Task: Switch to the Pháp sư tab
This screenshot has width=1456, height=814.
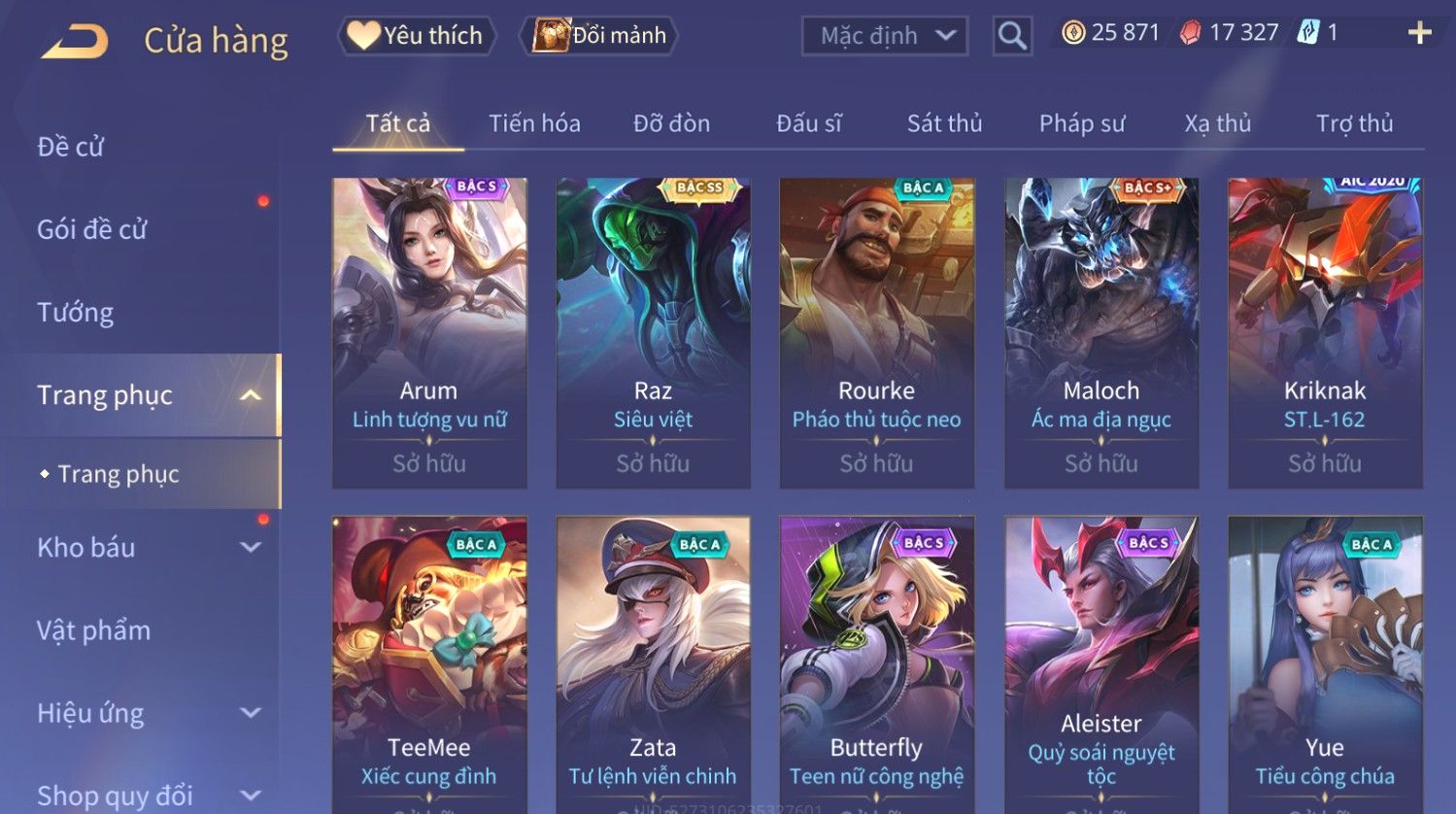Action: click(x=1082, y=123)
